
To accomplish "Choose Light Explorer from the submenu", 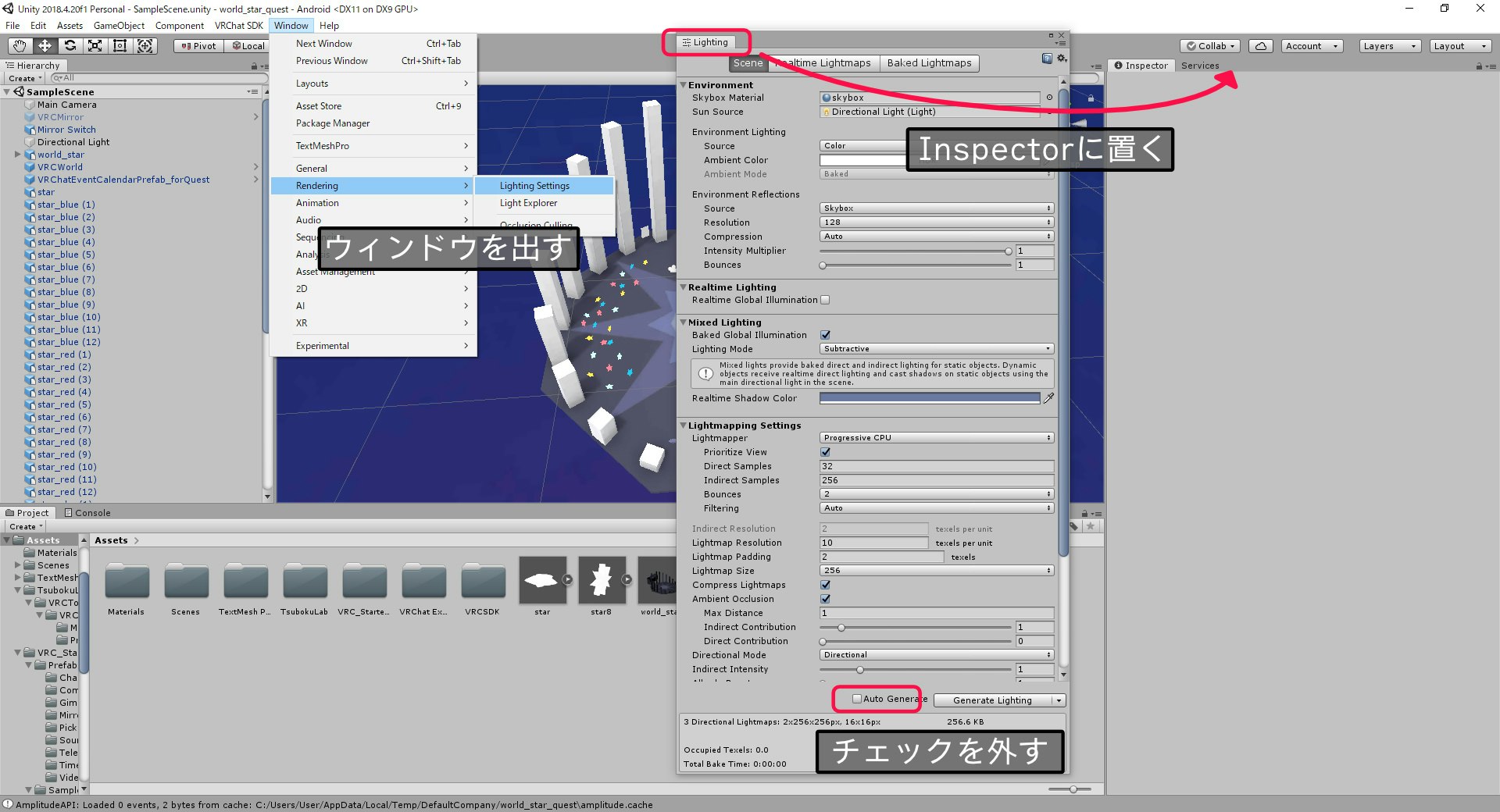I will [545, 203].
